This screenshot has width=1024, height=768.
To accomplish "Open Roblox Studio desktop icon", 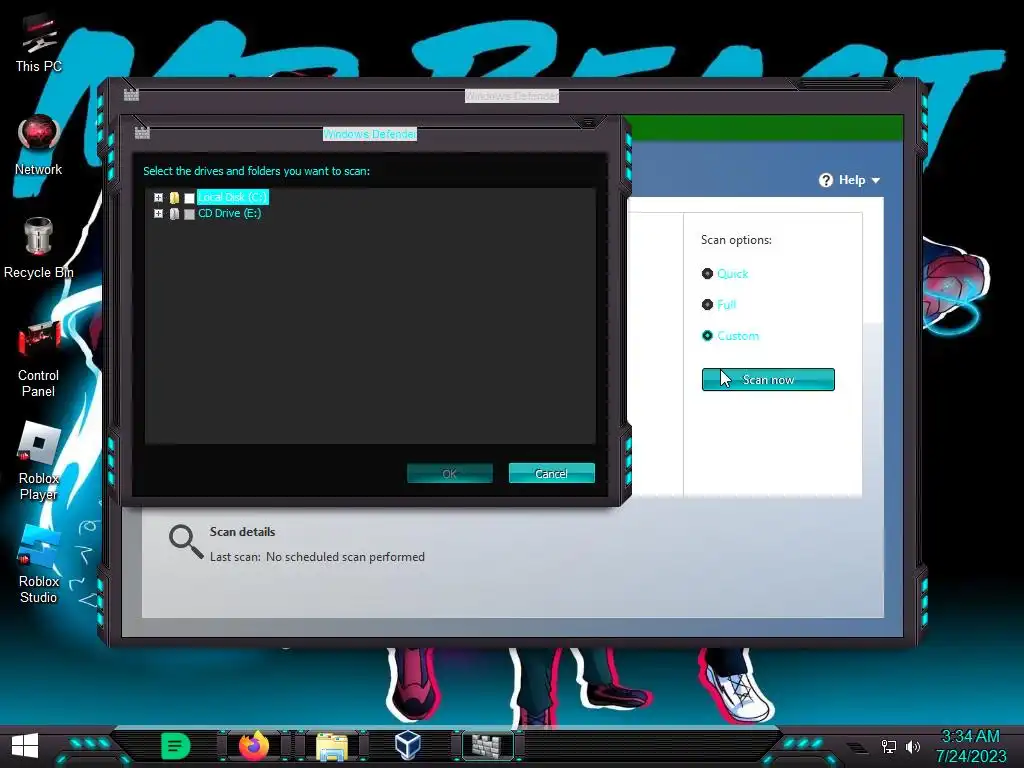I will point(39,564).
